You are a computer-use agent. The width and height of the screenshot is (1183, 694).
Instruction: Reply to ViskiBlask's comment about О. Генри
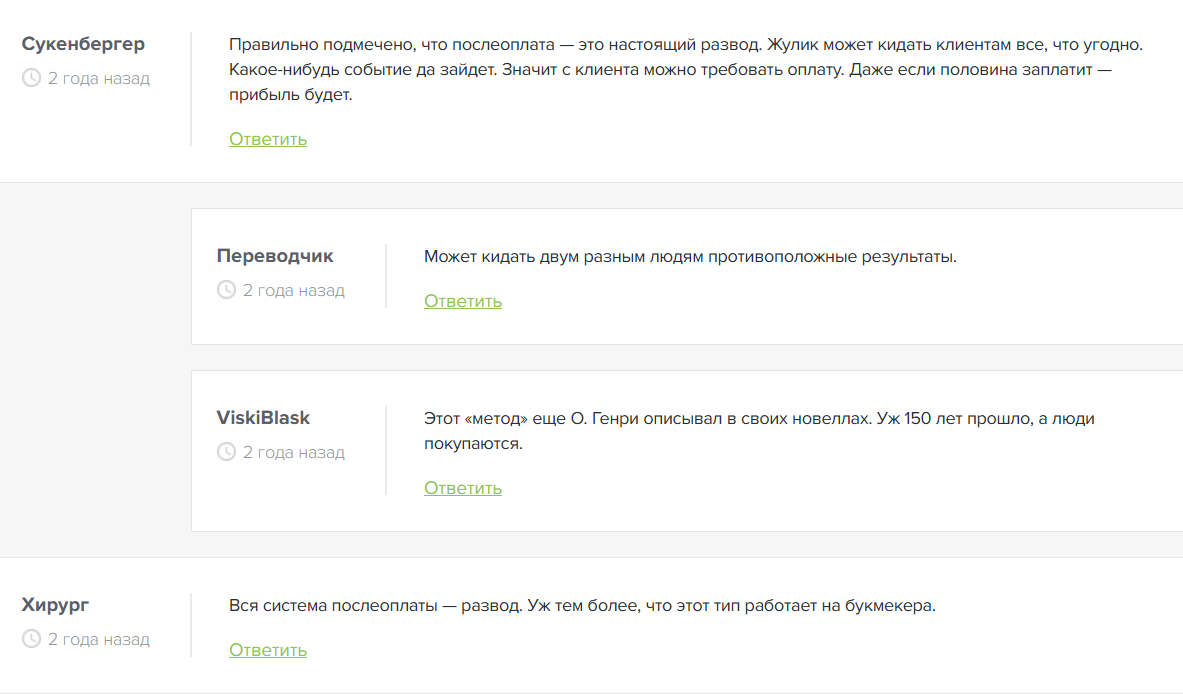[463, 488]
